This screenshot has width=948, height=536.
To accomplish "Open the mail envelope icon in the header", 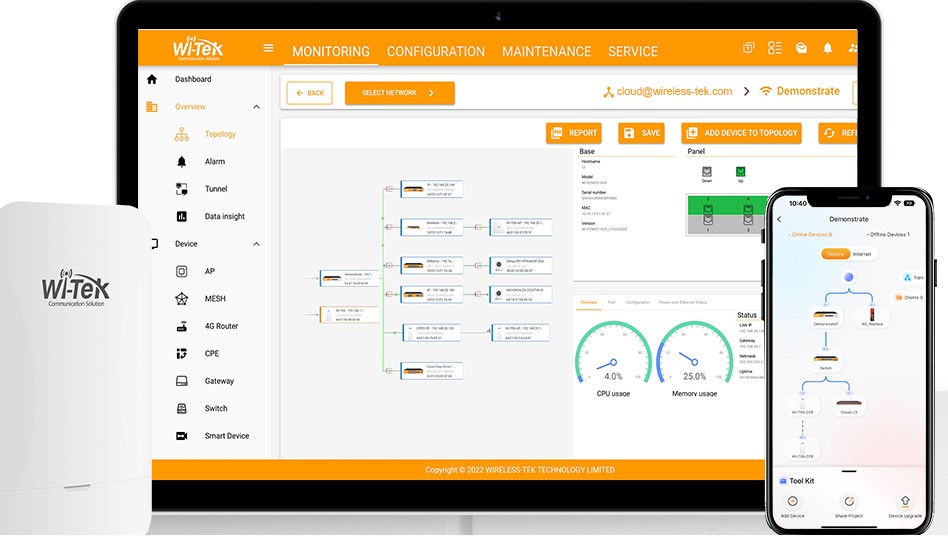I will pyautogui.click(x=801, y=48).
